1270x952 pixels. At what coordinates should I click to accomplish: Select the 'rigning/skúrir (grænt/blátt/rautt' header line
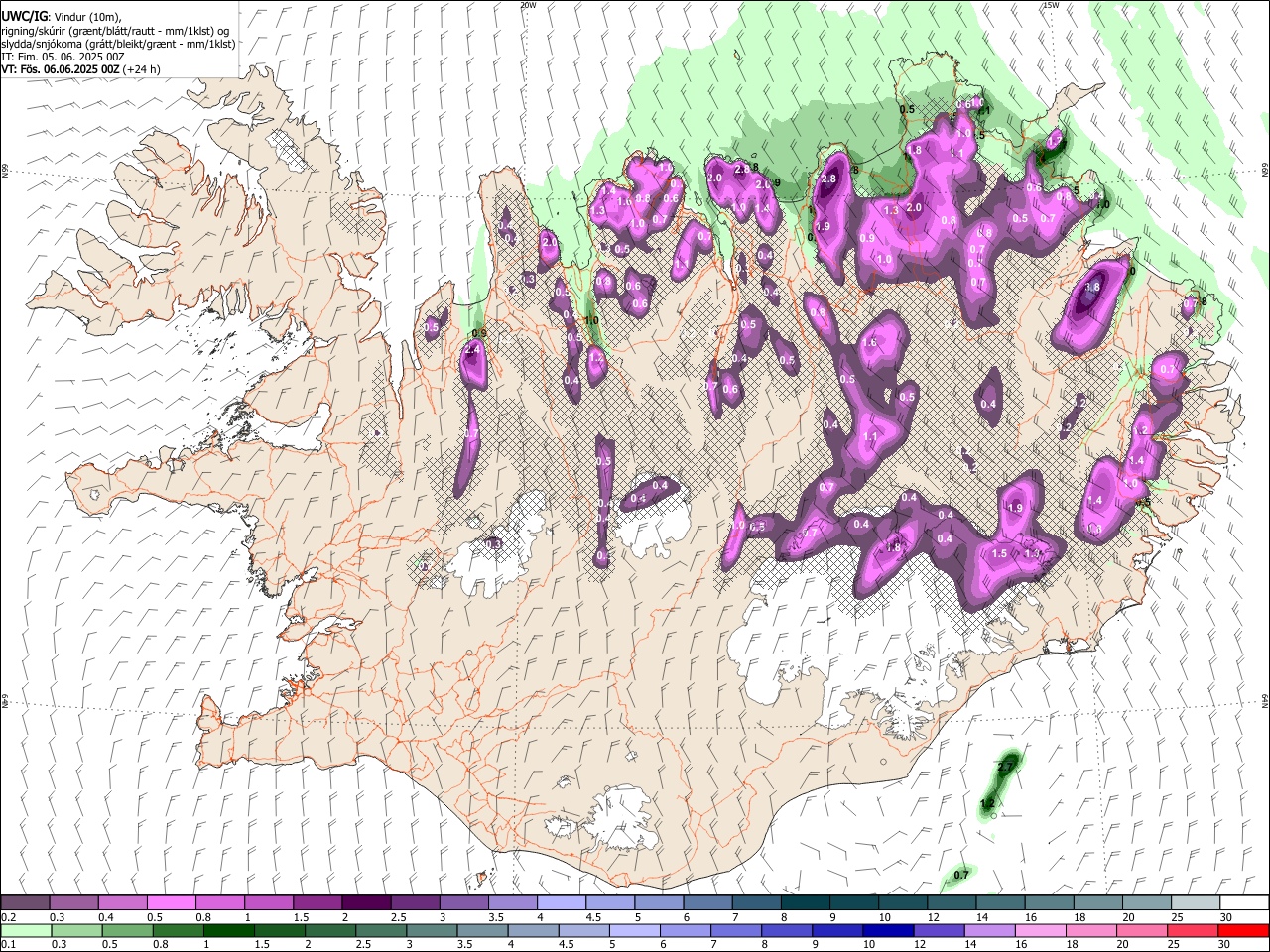(115, 31)
